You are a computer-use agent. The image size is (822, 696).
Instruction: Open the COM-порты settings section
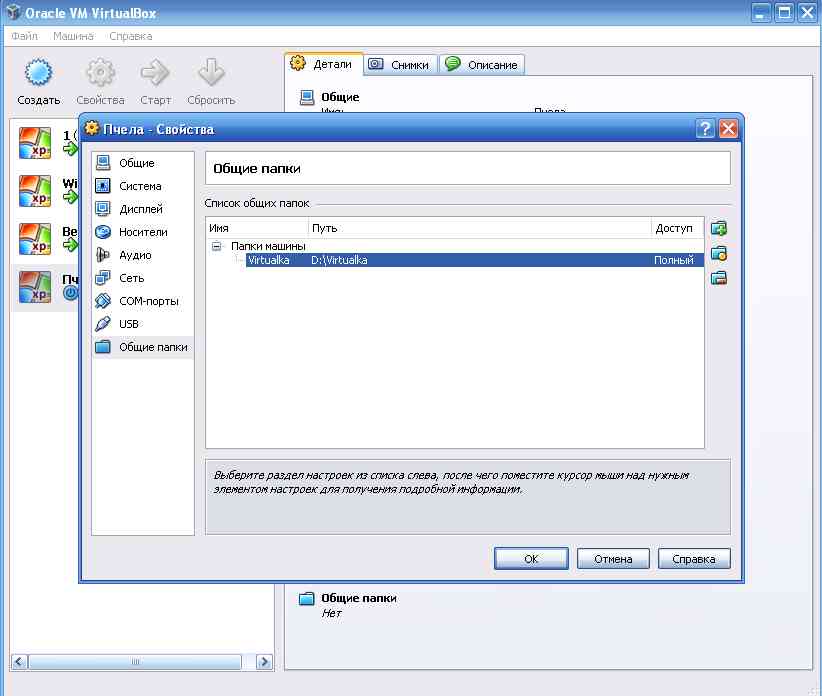[143, 301]
